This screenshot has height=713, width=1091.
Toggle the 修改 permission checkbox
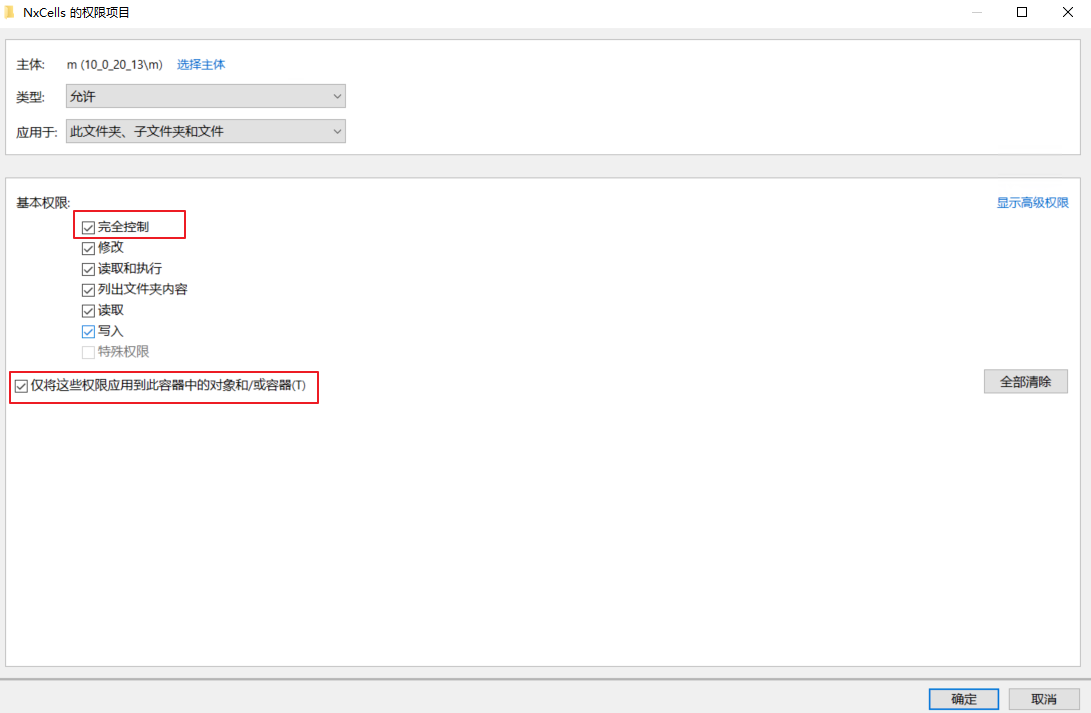coord(88,248)
